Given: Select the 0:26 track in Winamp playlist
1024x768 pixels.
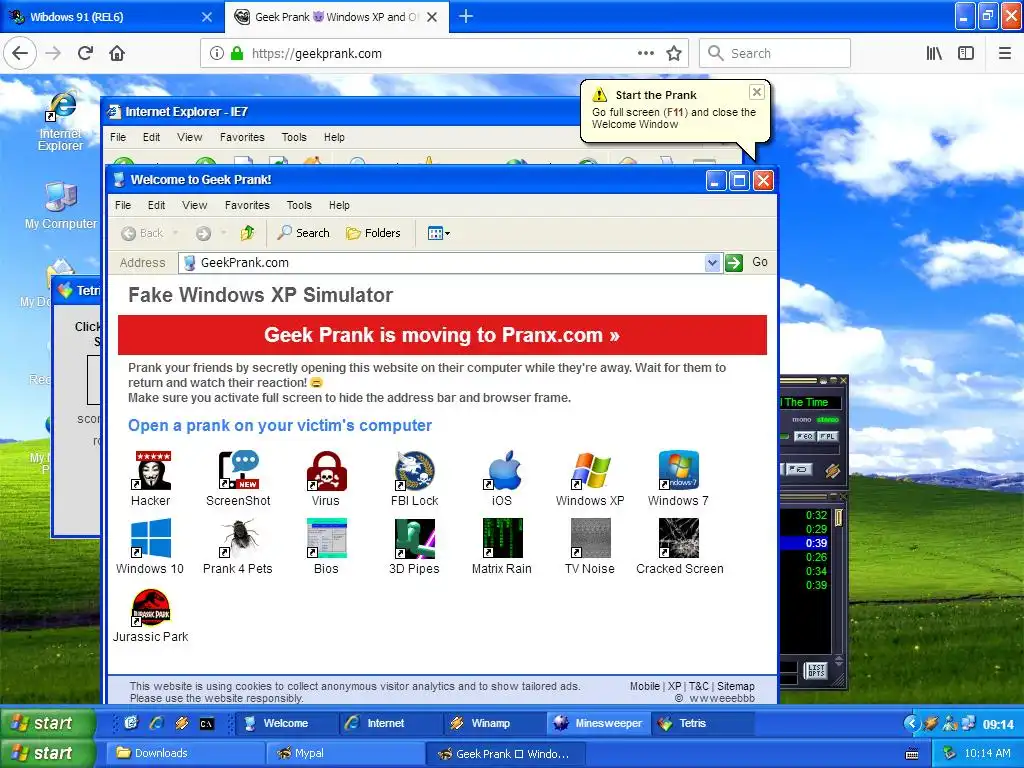Looking at the screenshot, I should [816, 557].
